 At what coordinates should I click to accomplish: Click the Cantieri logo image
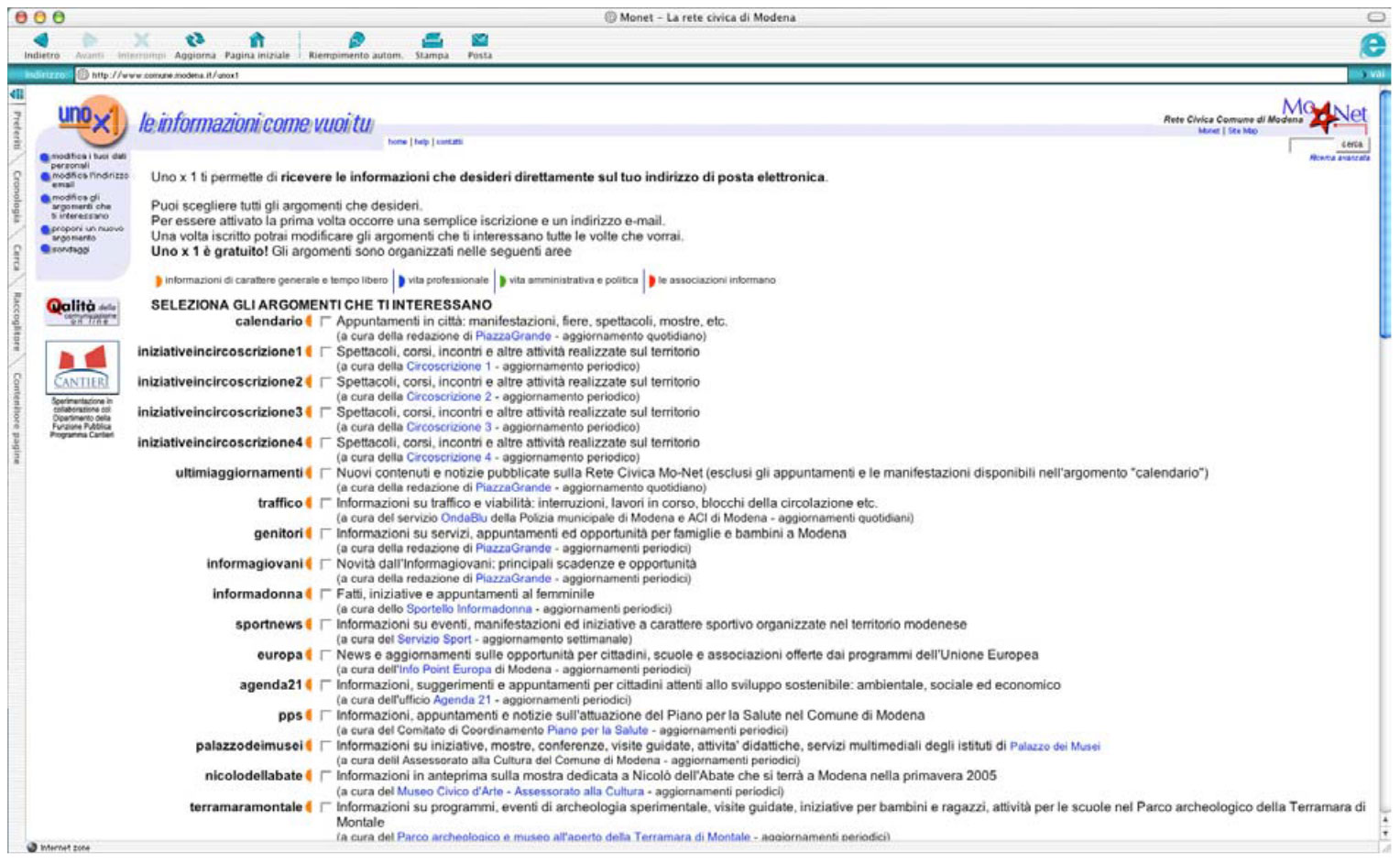tap(82, 368)
